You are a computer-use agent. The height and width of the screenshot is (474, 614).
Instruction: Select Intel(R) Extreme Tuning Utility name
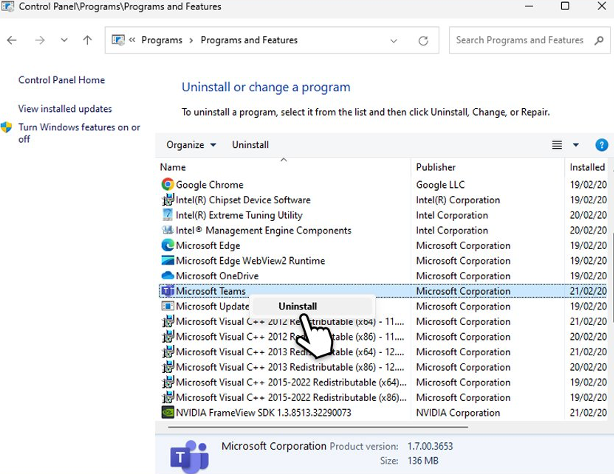point(239,215)
